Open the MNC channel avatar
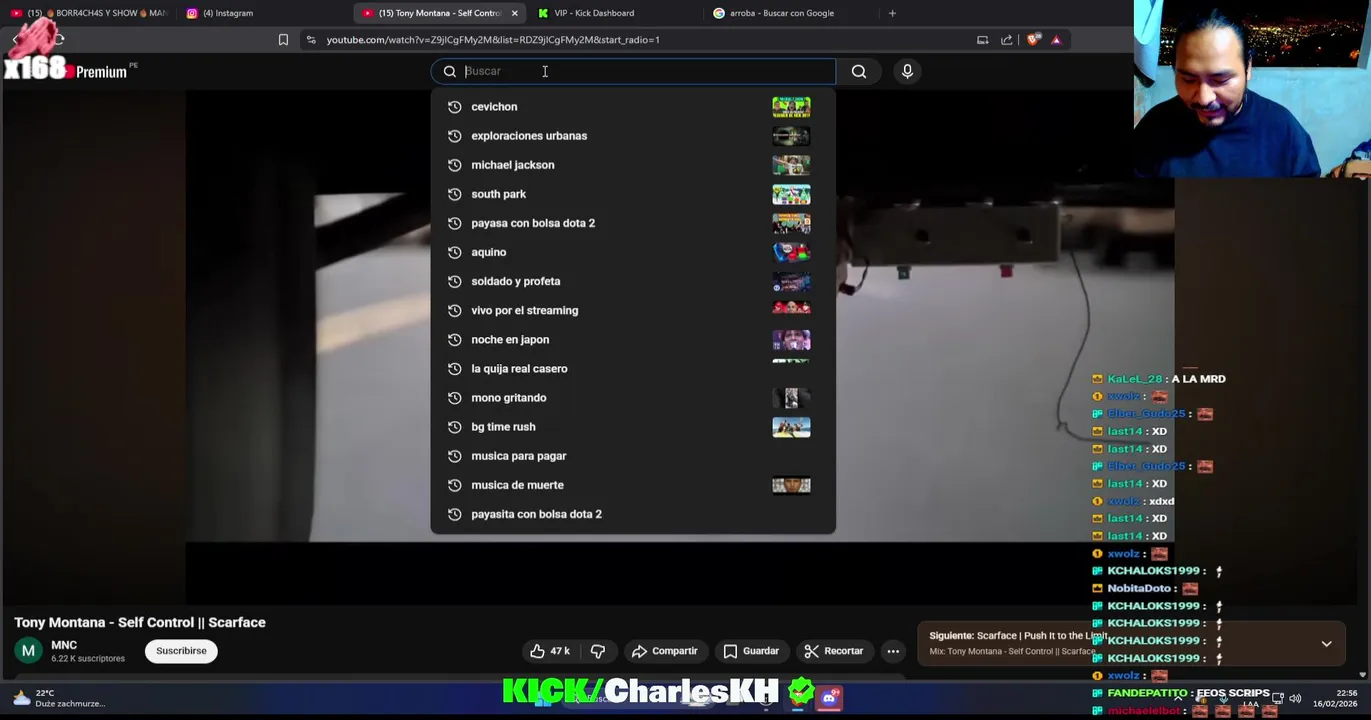1371x720 pixels. point(28,651)
